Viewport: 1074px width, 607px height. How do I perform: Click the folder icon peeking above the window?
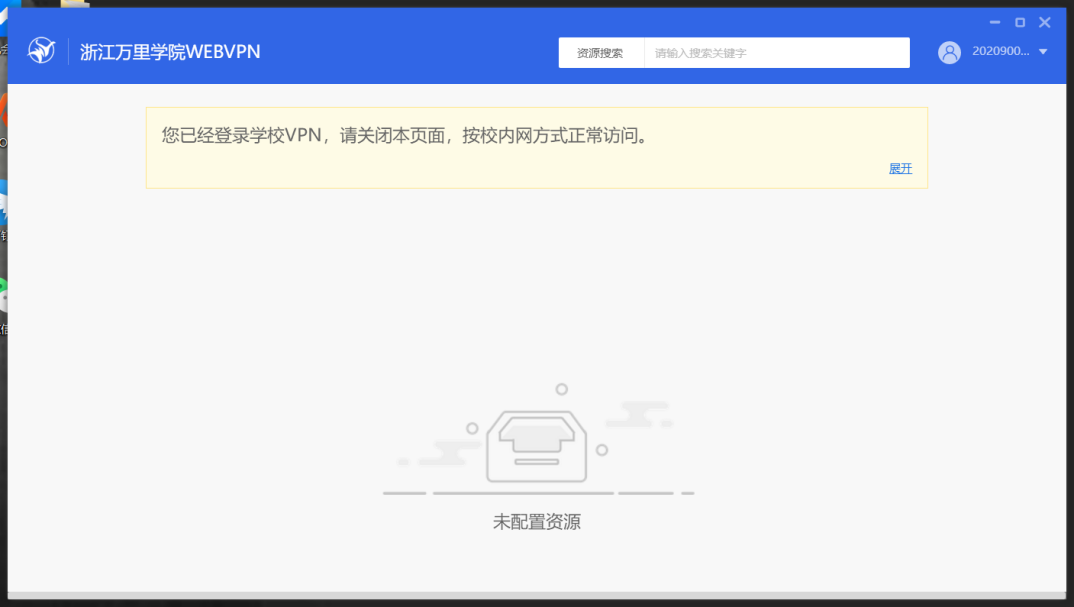[74, 4]
